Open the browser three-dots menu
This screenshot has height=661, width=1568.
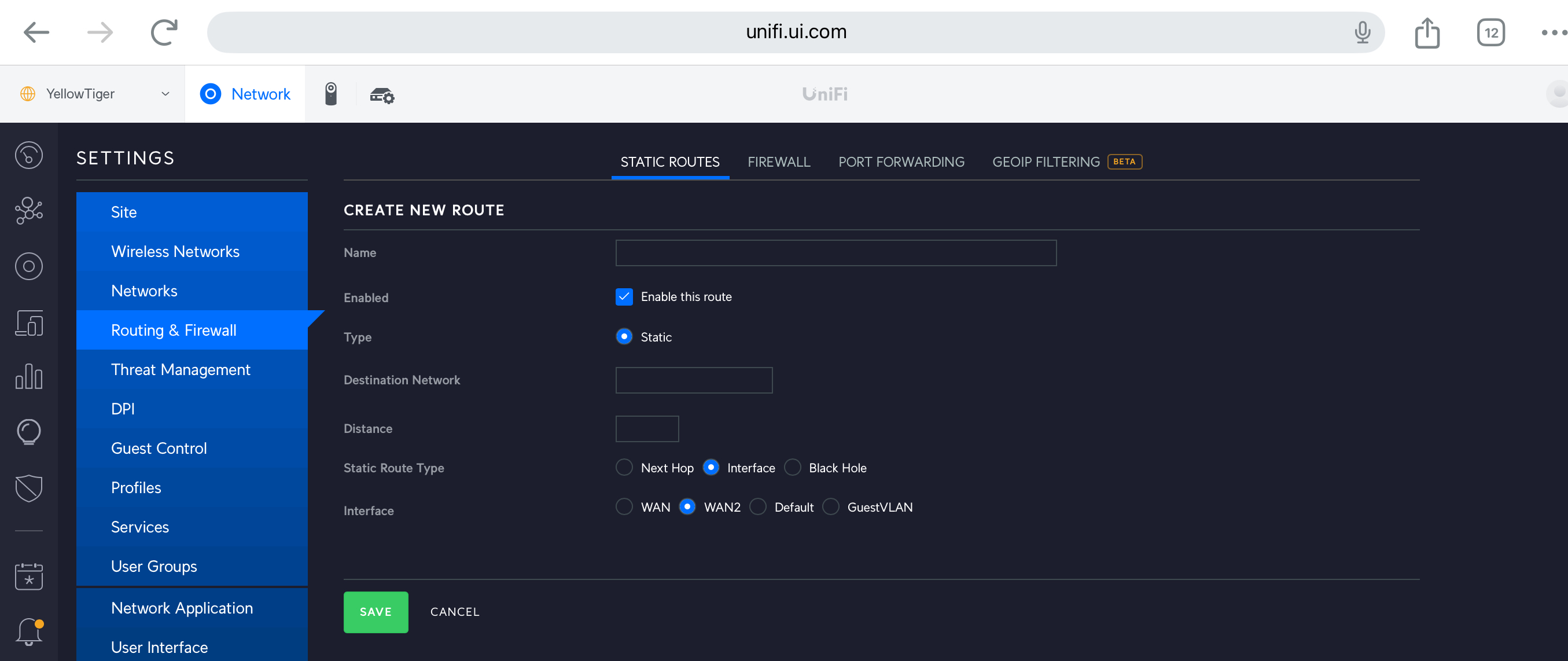click(x=1554, y=32)
